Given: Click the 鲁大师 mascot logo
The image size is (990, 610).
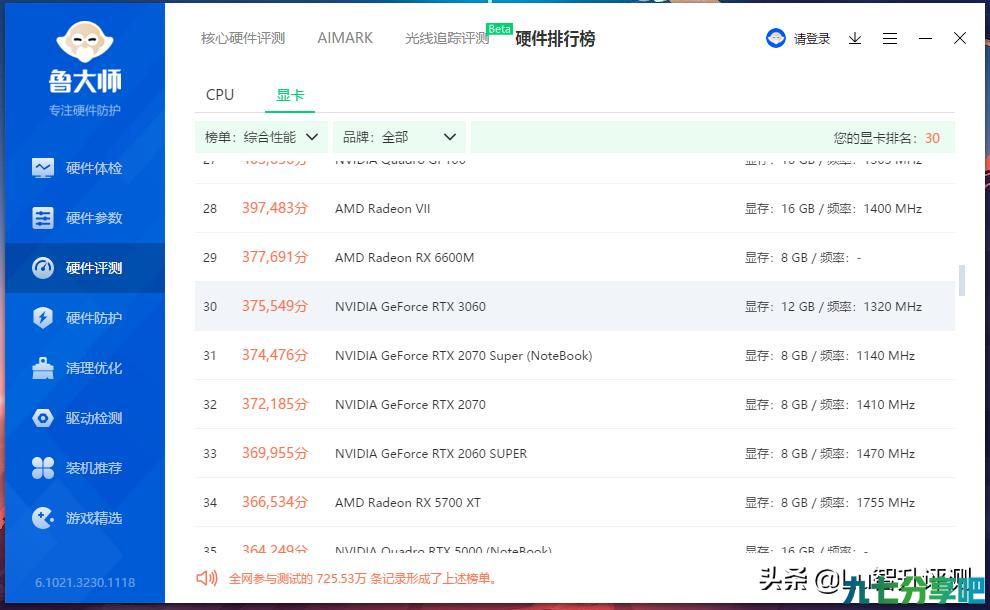Looking at the screenshot, I should 85,42.
